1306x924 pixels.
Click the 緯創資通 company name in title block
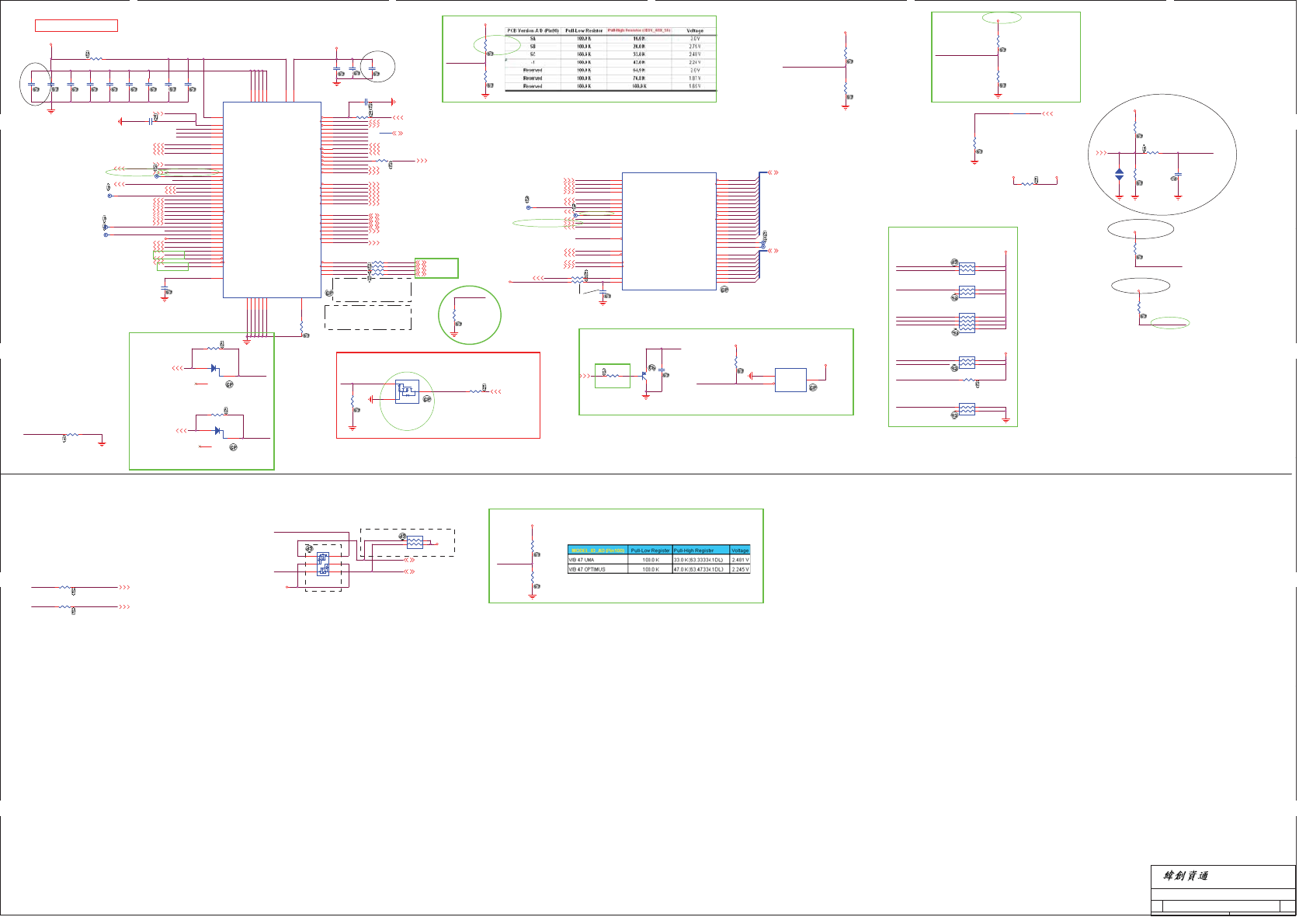click(x=1186, y=876)
